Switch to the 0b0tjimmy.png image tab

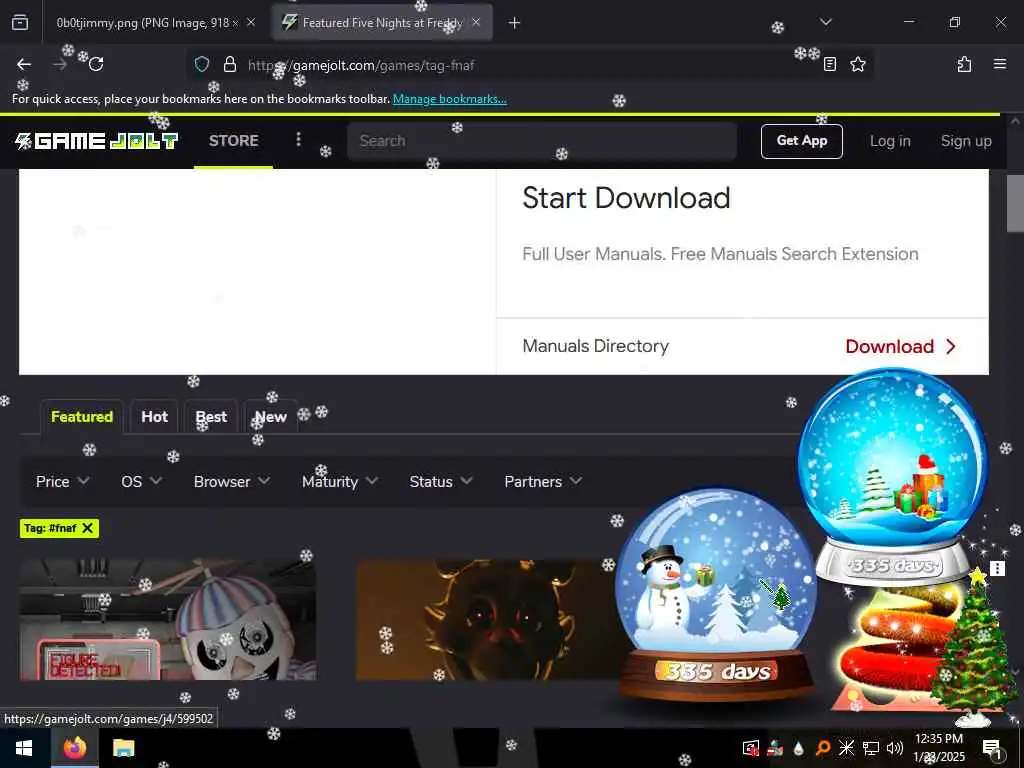click(x=148, y=22)
